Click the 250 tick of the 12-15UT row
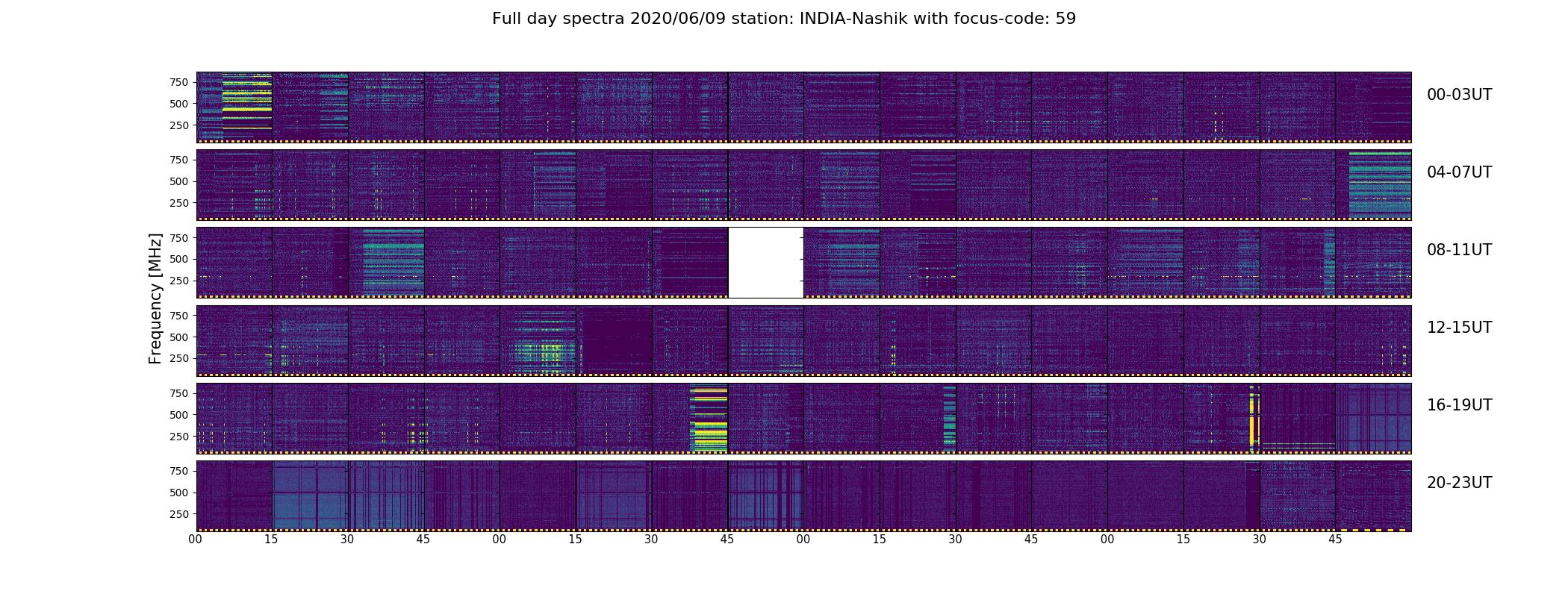The height and width of the screenshot is (597, 1568). pyautogui.click(x=179, y=358)
